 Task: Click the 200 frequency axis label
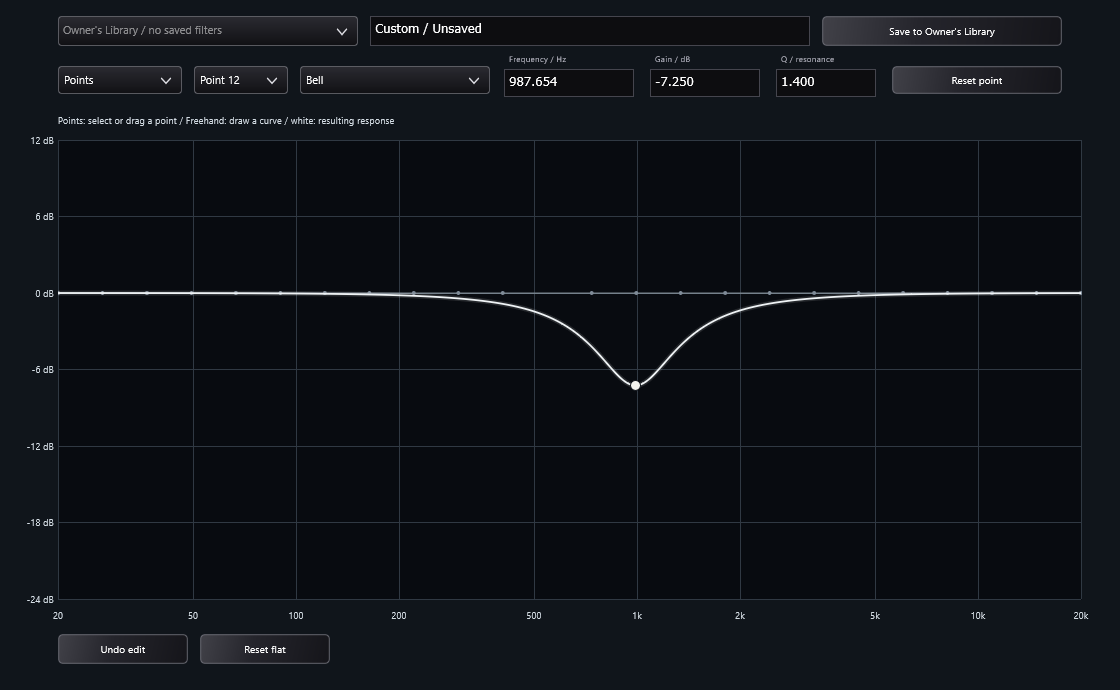[399, 616]
